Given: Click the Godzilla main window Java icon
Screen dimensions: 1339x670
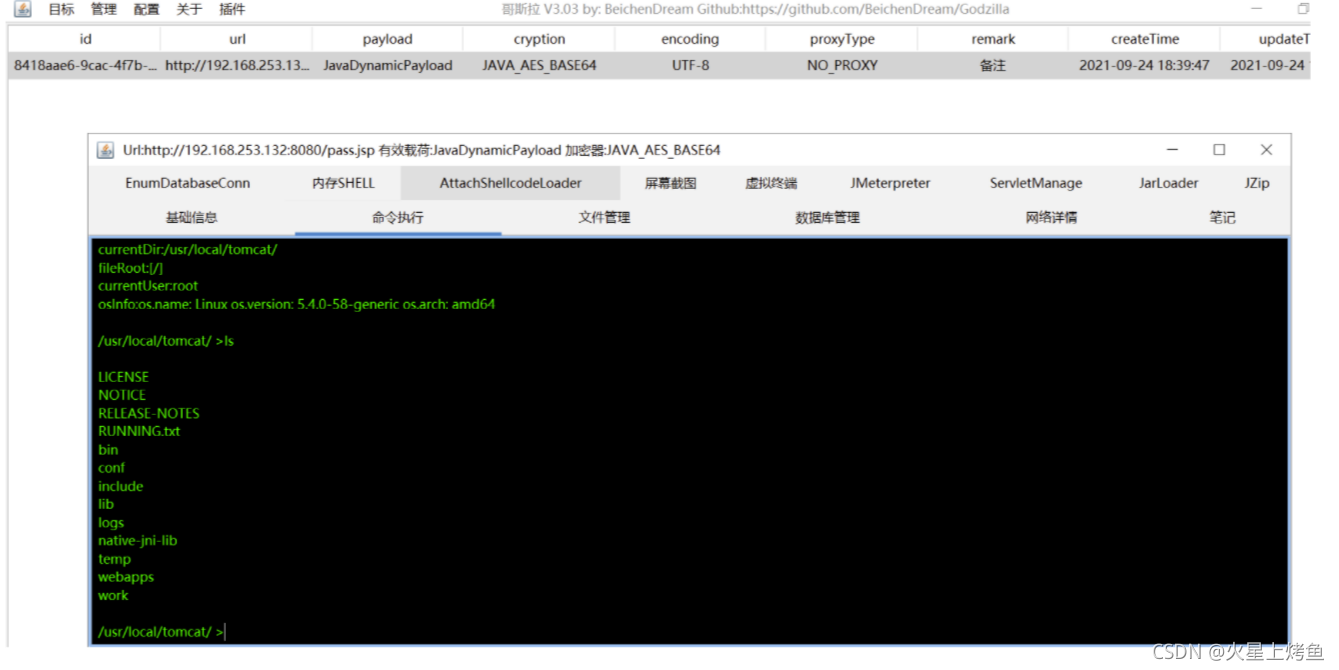Looking at the screenshot, I should (22, 9).
